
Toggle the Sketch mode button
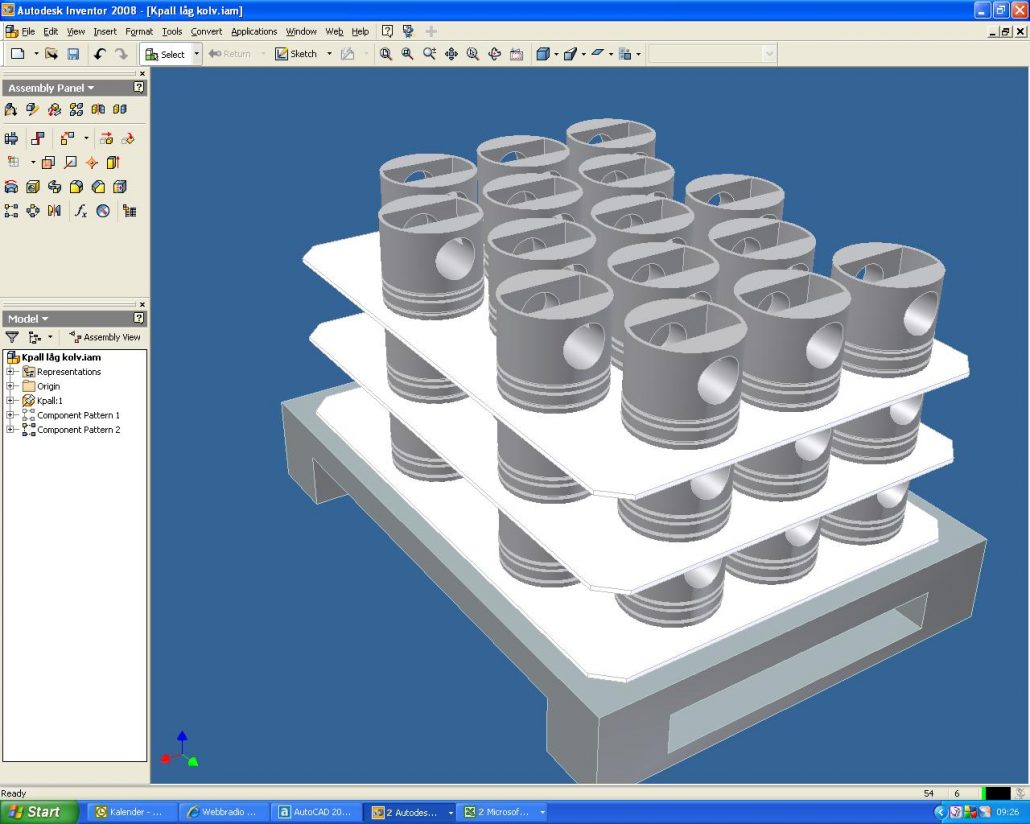pyautogui.click(x=296, y=54)
